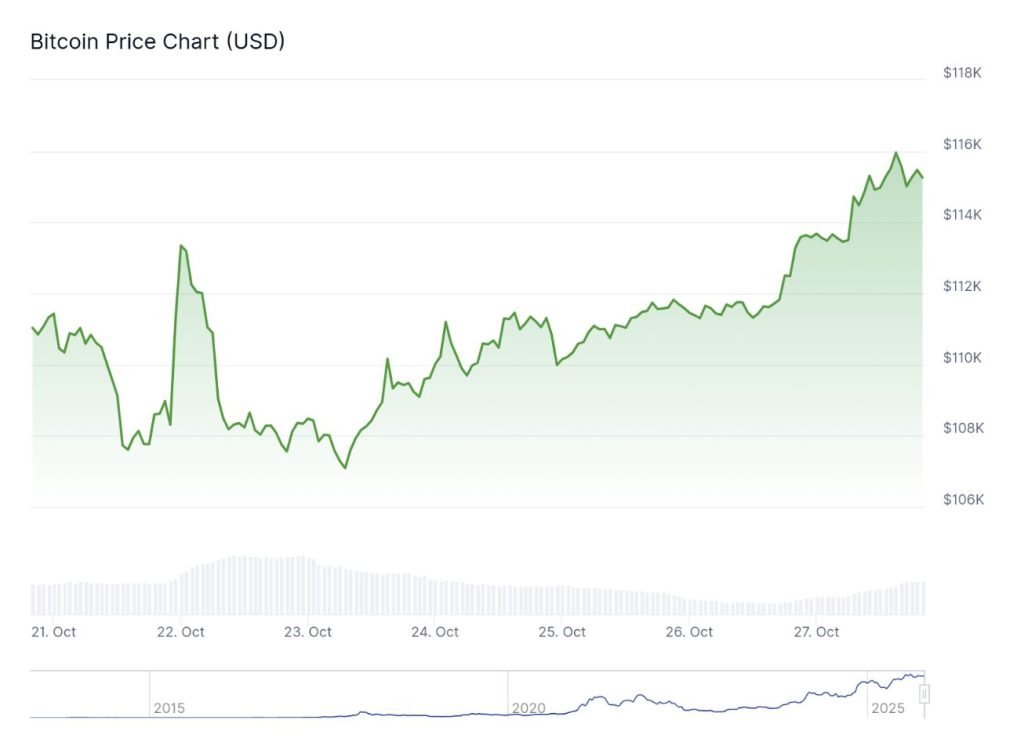The width and height of the screenshot is (1024, 742).
Task: Select the $116K price axis label
Action: click(x=963, y=144)
